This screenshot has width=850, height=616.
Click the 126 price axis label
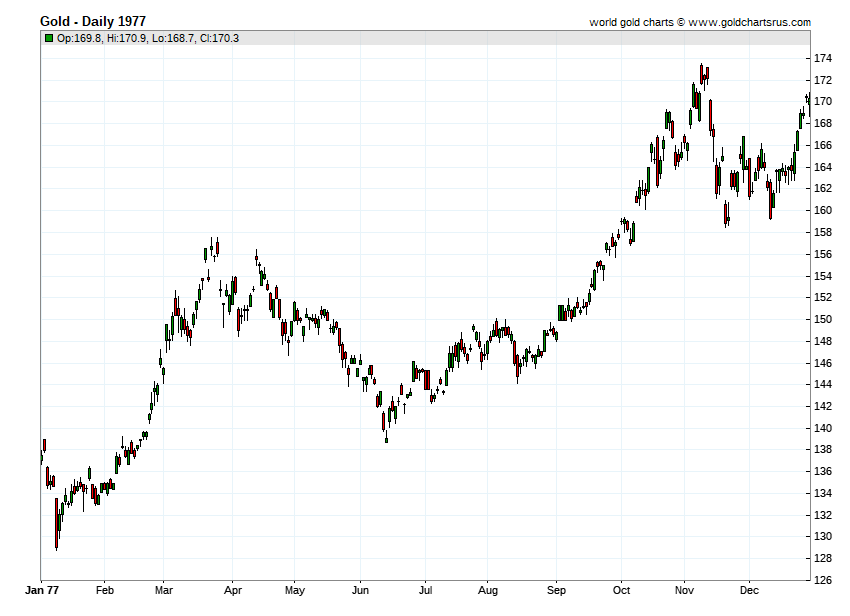(823, 580)
